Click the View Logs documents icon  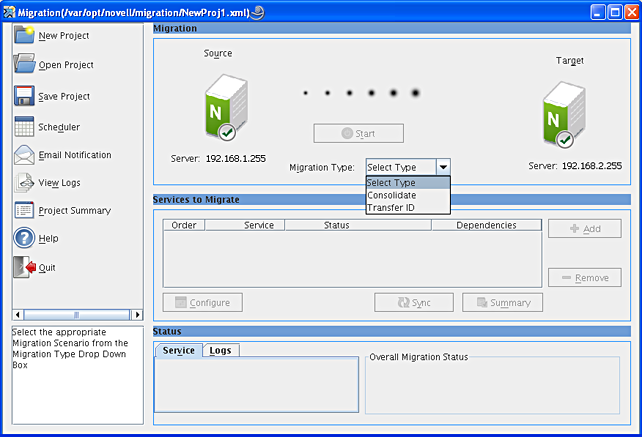point(24,183)
